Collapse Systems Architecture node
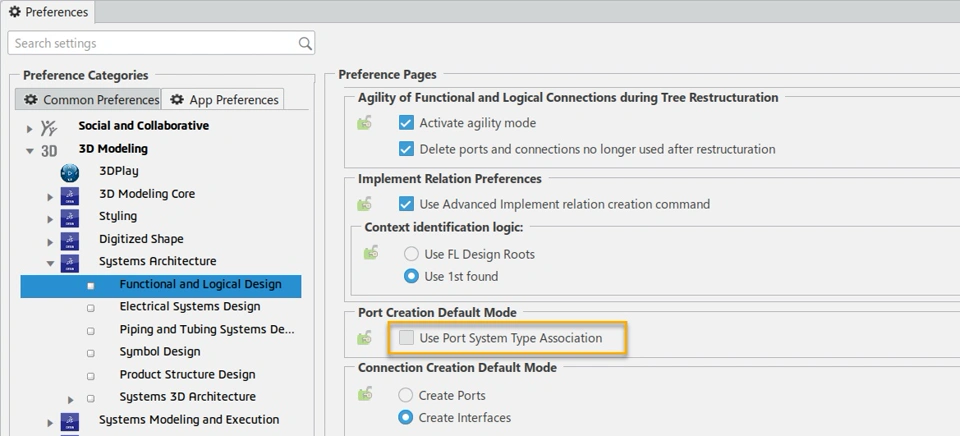This screenshot has height=436, width=960. point(50,263)
